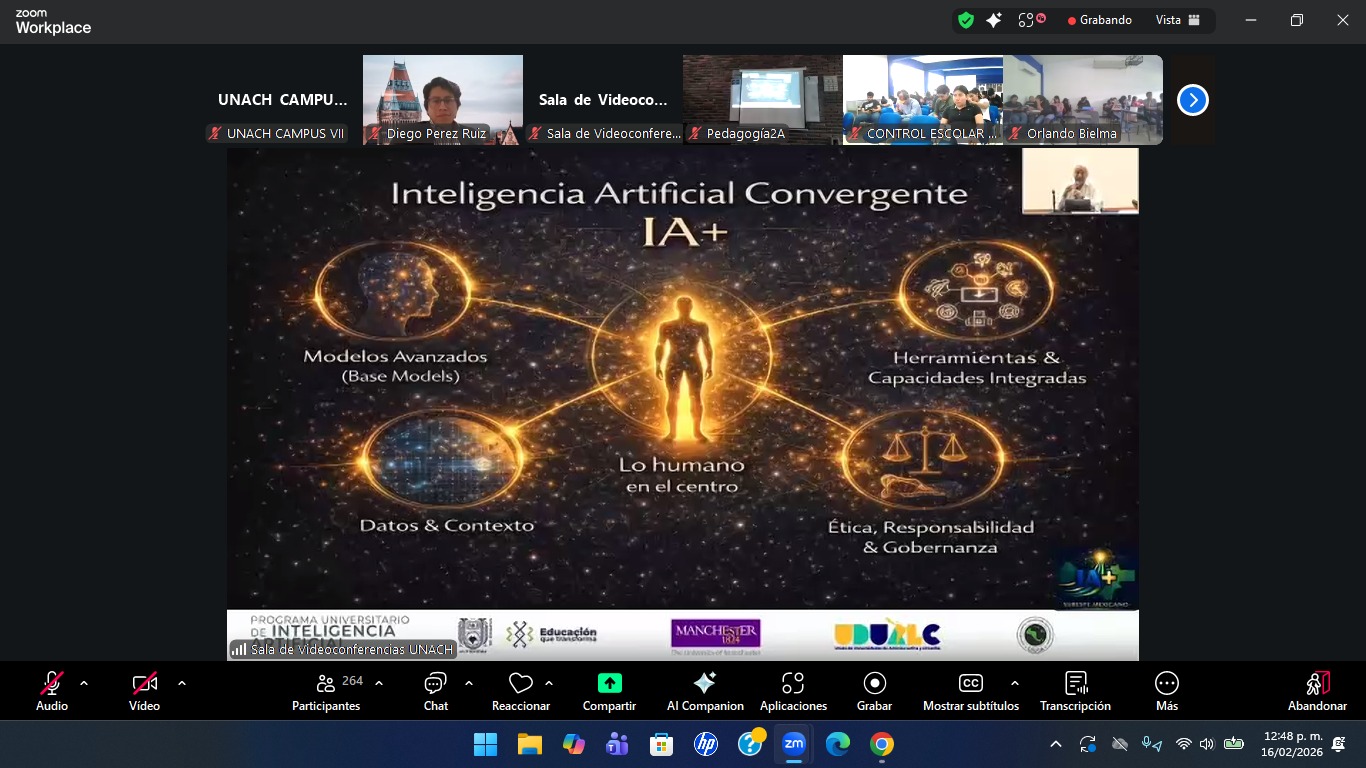Expand the Participantes options arrow
The image size is (1366, 768).
tap(379, 683)
